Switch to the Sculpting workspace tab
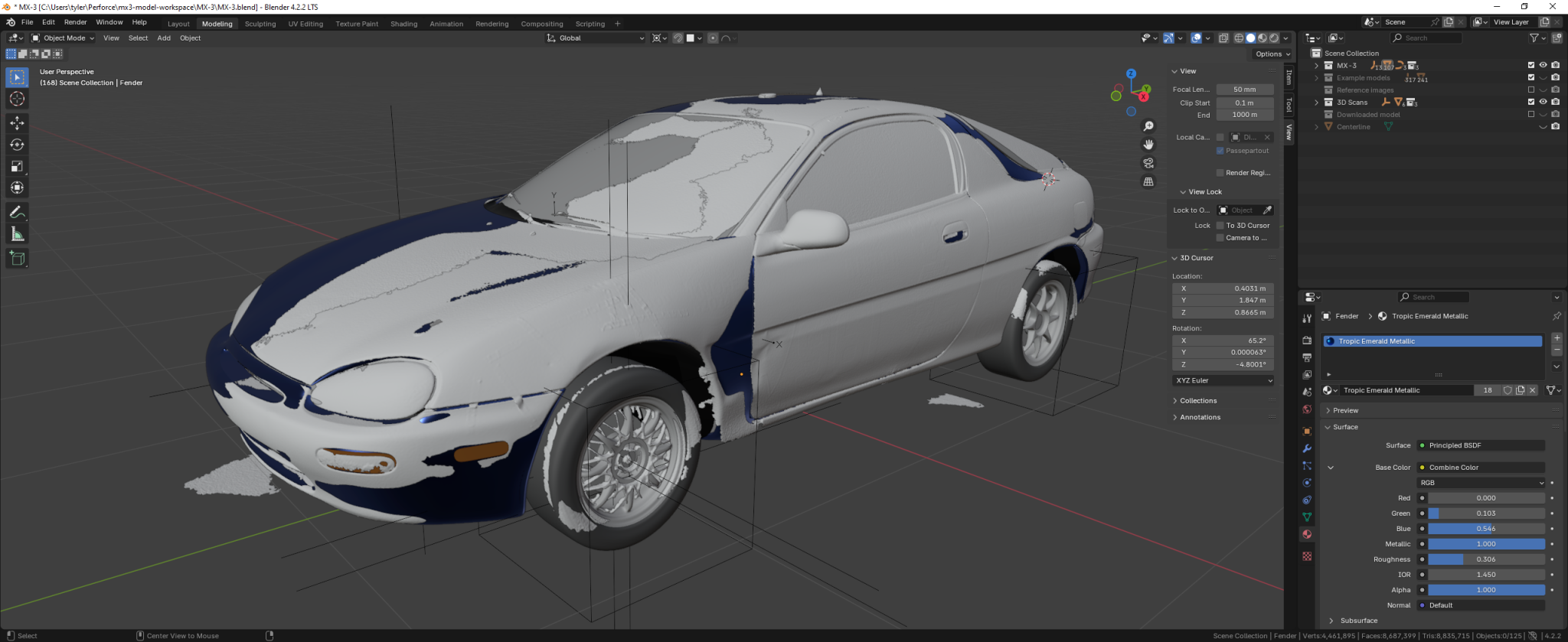1568x642 pixels. 260,24
